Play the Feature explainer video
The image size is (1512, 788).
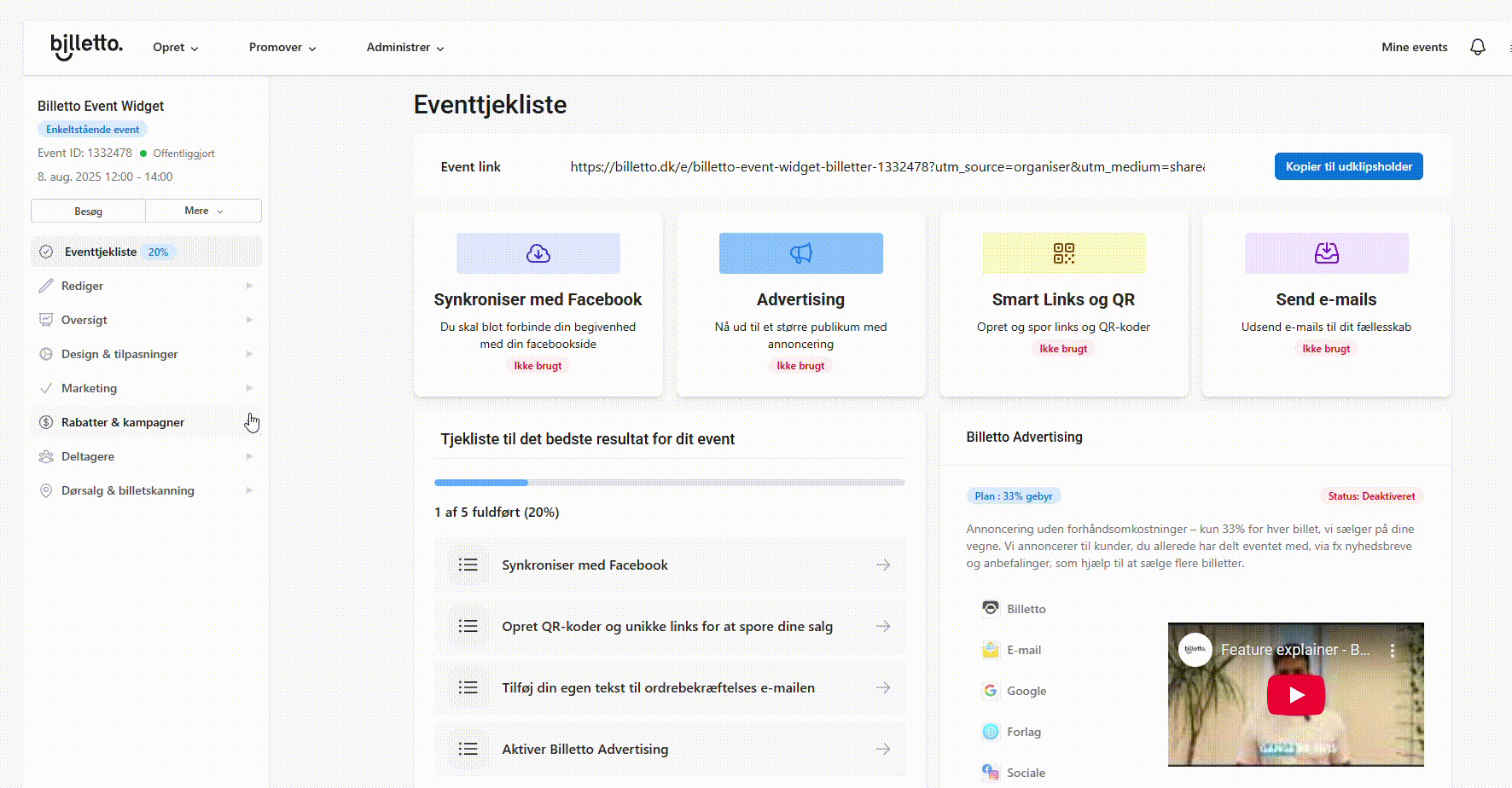click(1295, 695)
